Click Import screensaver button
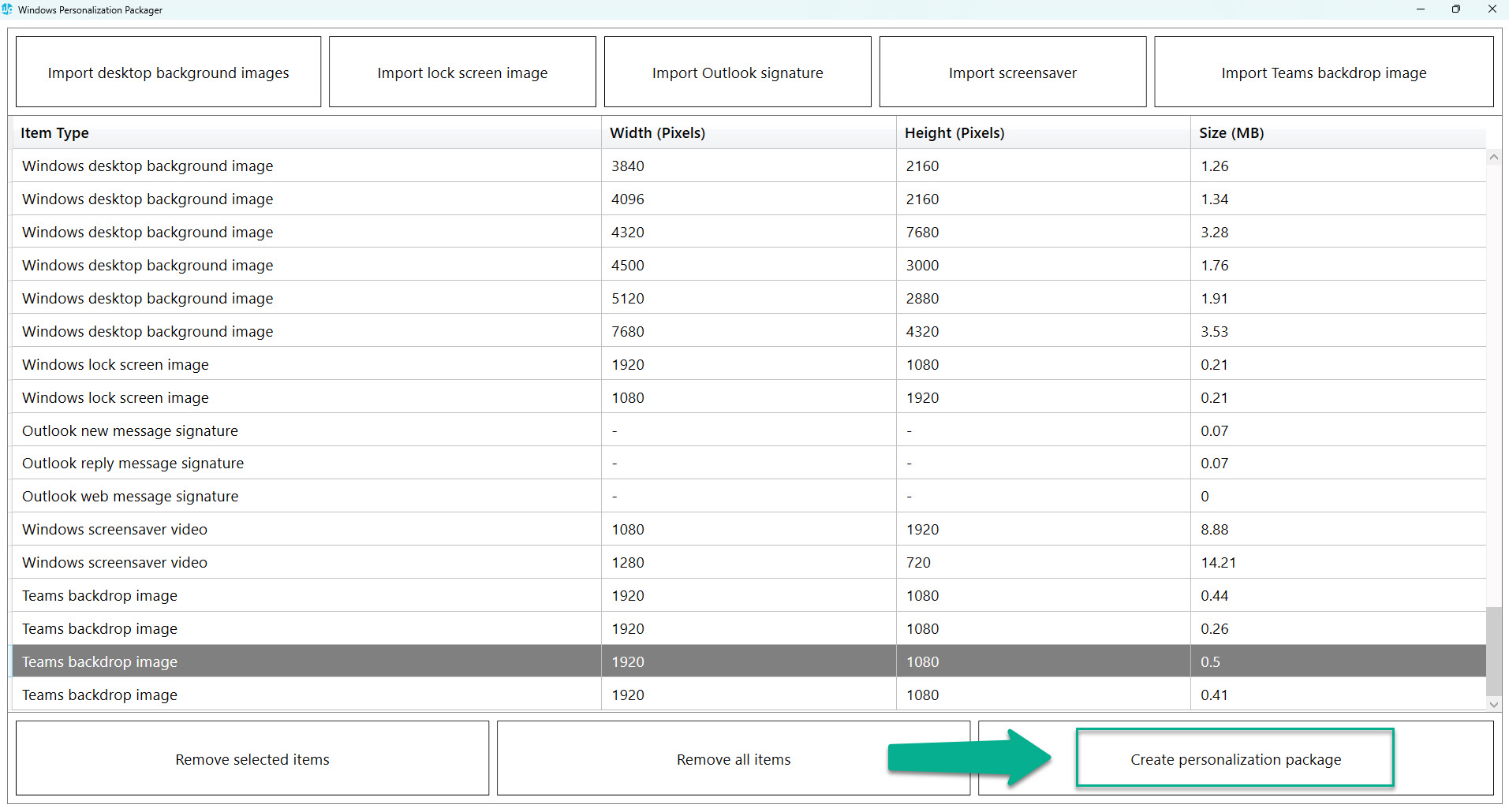1509x812 pixels. (x=1013, y=73)
